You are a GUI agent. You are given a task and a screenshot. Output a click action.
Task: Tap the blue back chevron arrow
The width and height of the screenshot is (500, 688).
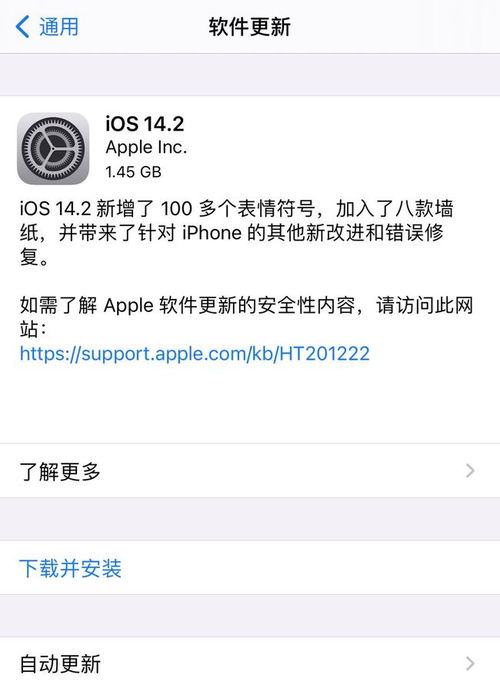[x=22, y=26]
